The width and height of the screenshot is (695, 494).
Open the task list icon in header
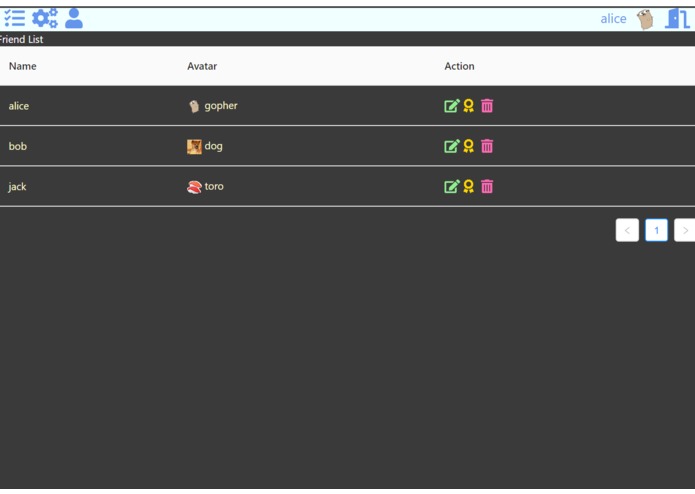(x=15, y=19)
